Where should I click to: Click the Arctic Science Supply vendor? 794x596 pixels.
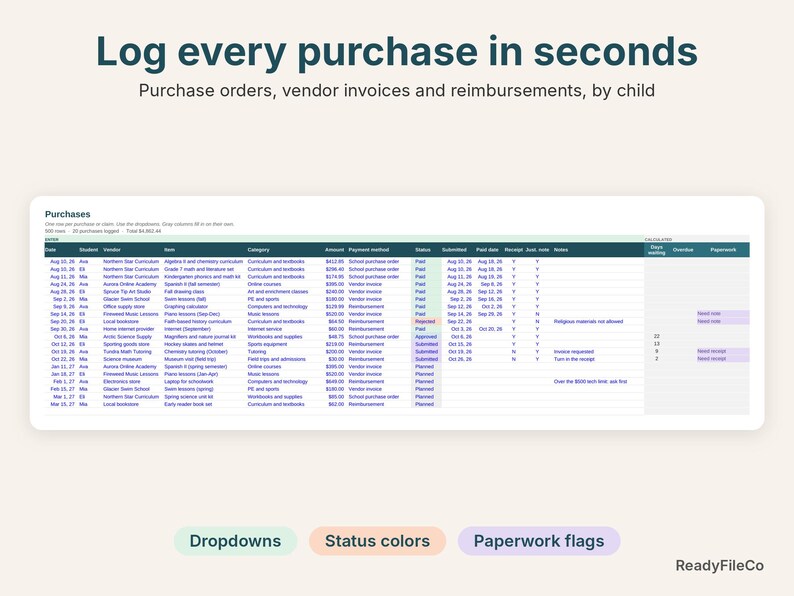(128, 337)
